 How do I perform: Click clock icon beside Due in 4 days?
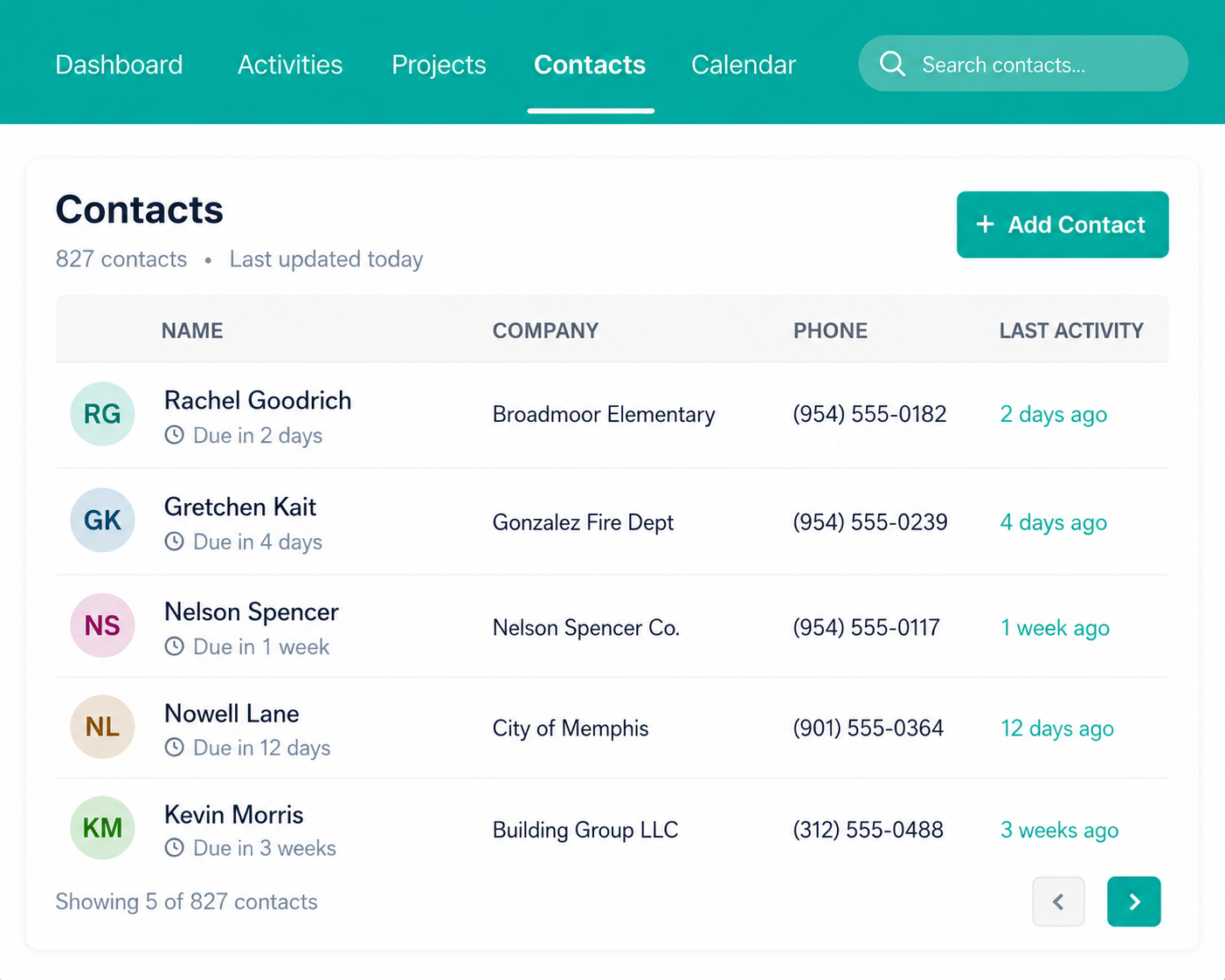tap(175, 542)
